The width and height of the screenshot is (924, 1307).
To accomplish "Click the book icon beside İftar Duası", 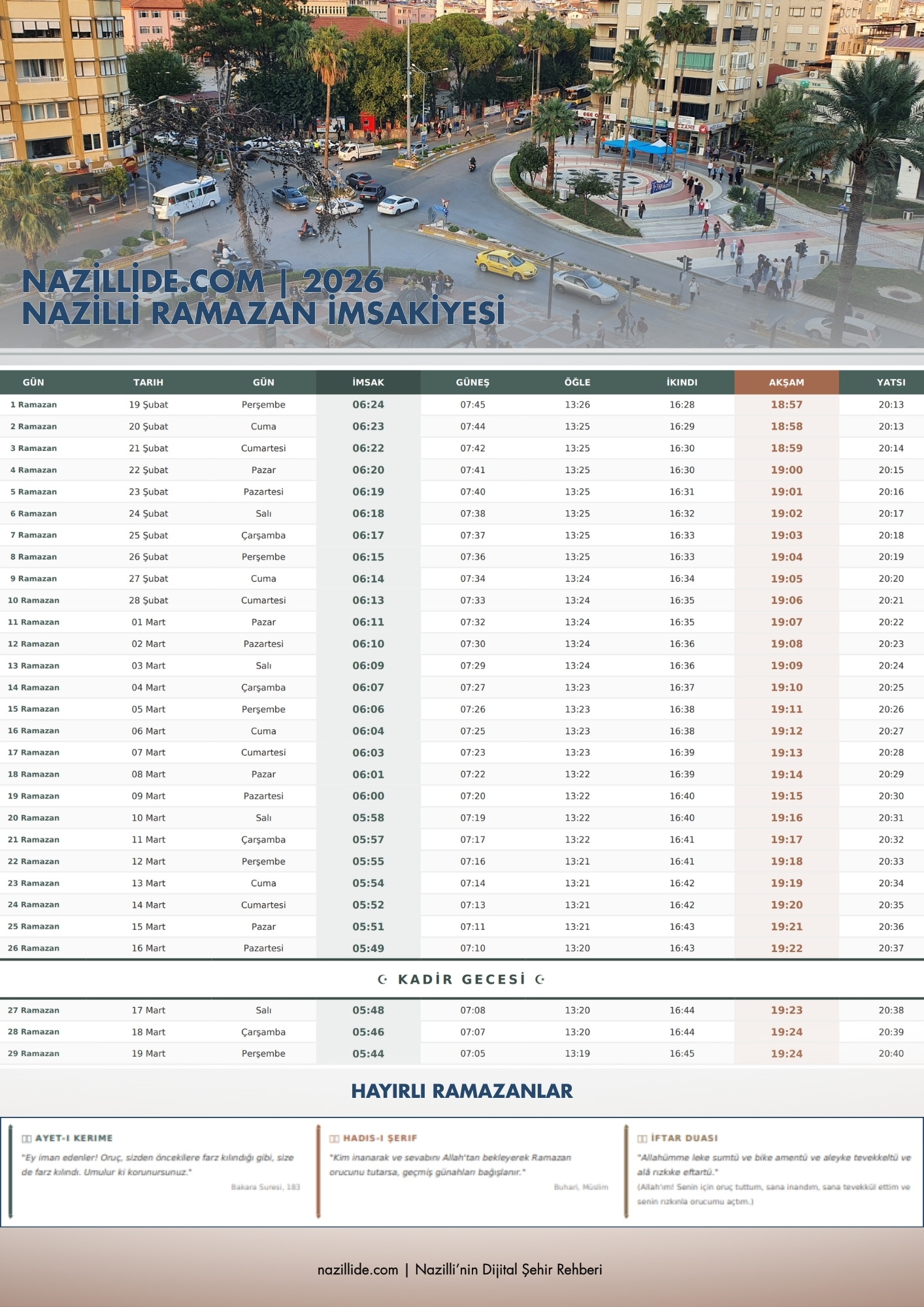I will (642, 1138).
